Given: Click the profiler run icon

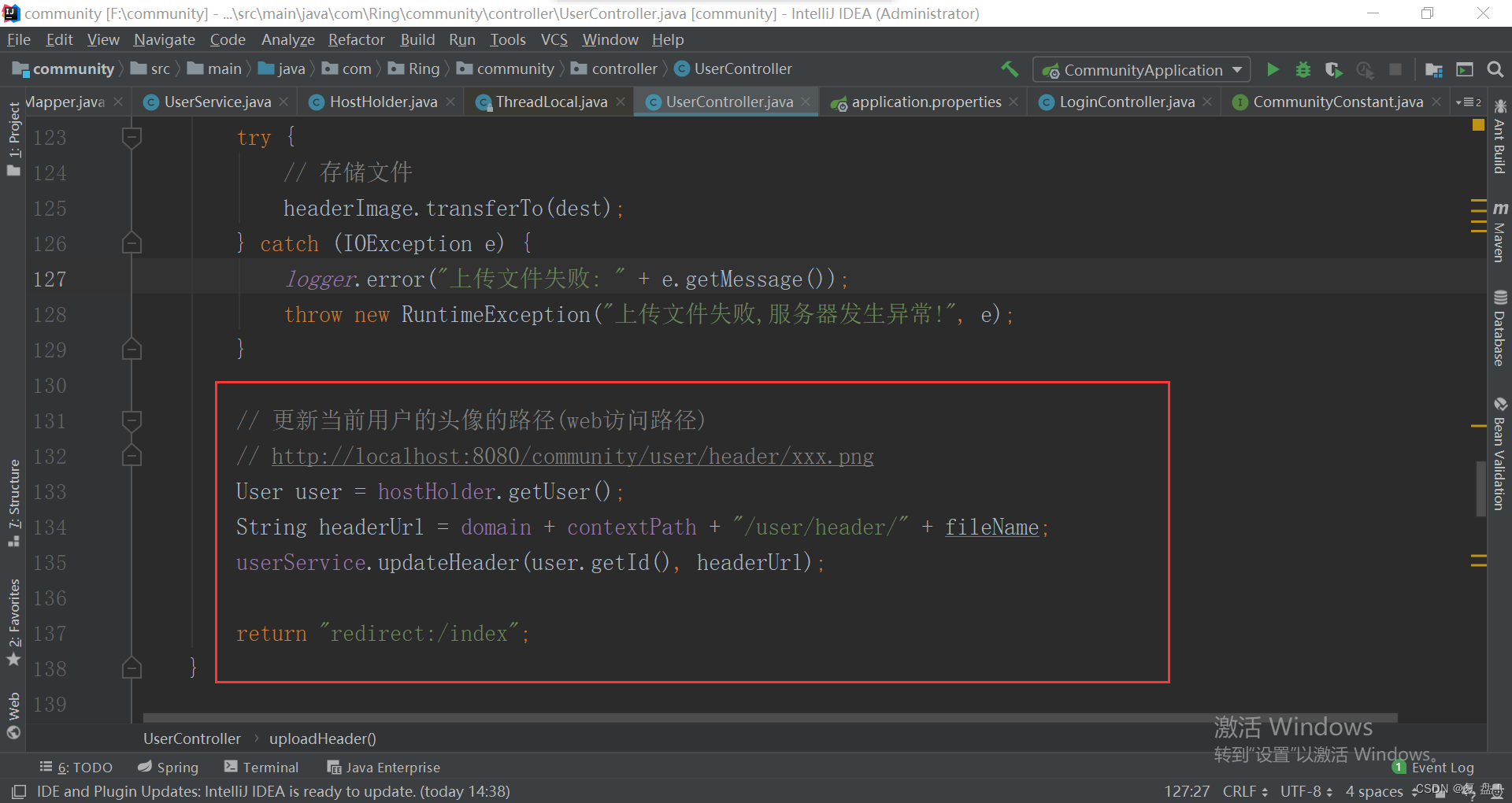Looking at the screenshot, I should coord(1365,69).
